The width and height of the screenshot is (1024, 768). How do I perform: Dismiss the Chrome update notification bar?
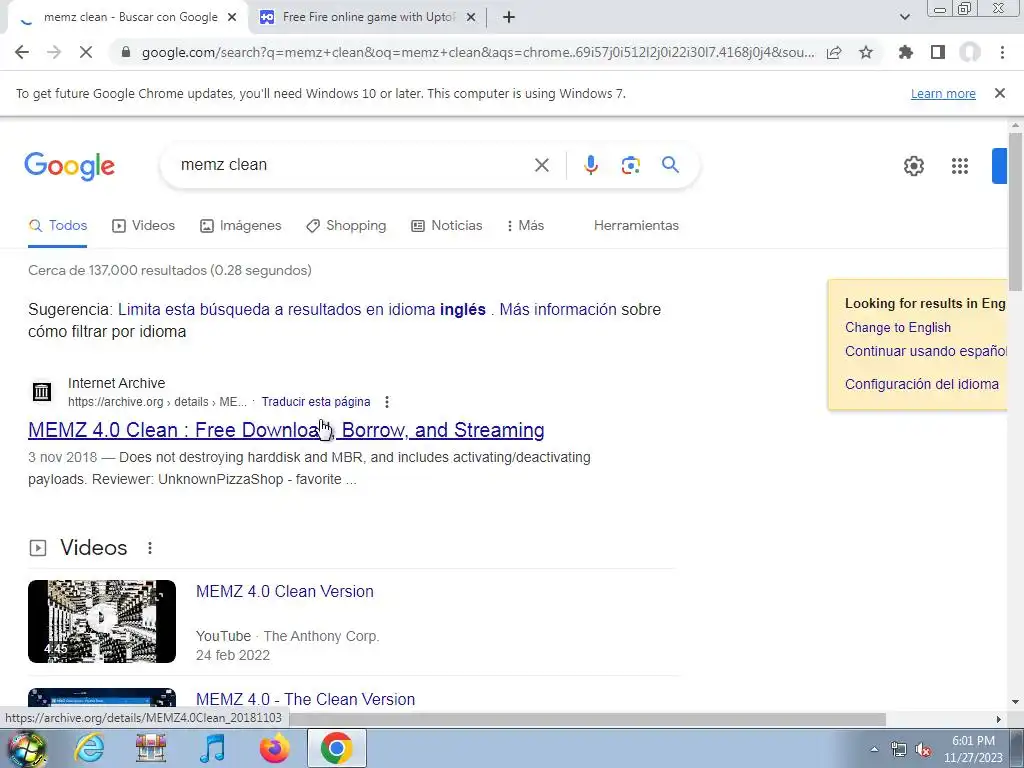point(999,93)
